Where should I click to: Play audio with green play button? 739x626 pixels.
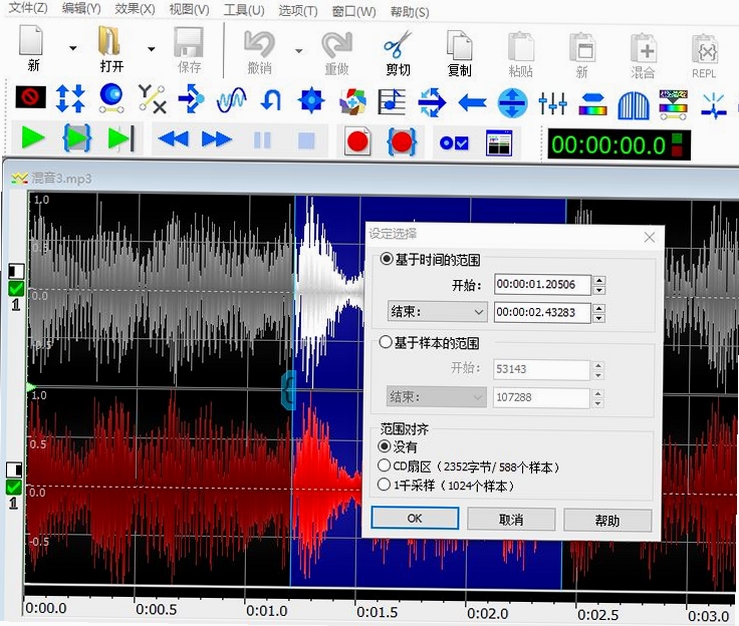coord(33,138)
